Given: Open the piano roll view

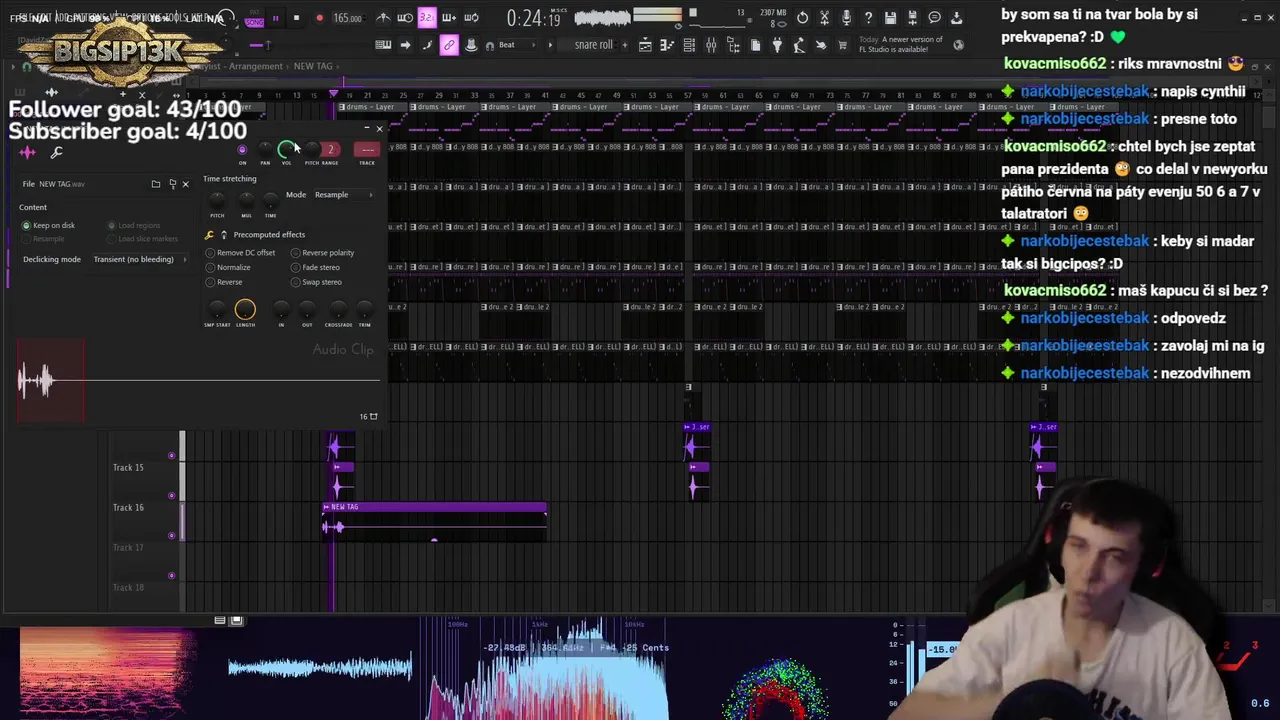Looking at the screenshot, I should pos(667,45).
